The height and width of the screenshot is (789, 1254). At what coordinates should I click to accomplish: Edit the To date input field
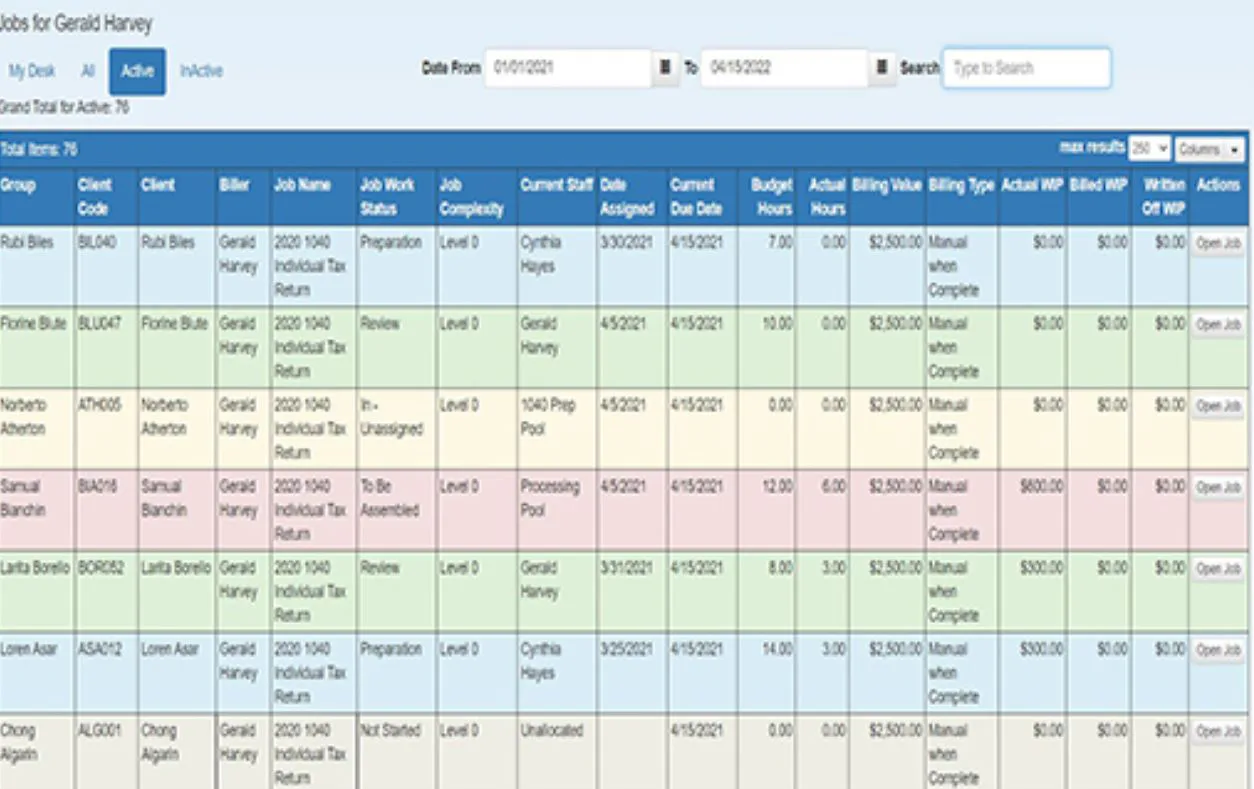pyautogui.click(x=784, y=68)
